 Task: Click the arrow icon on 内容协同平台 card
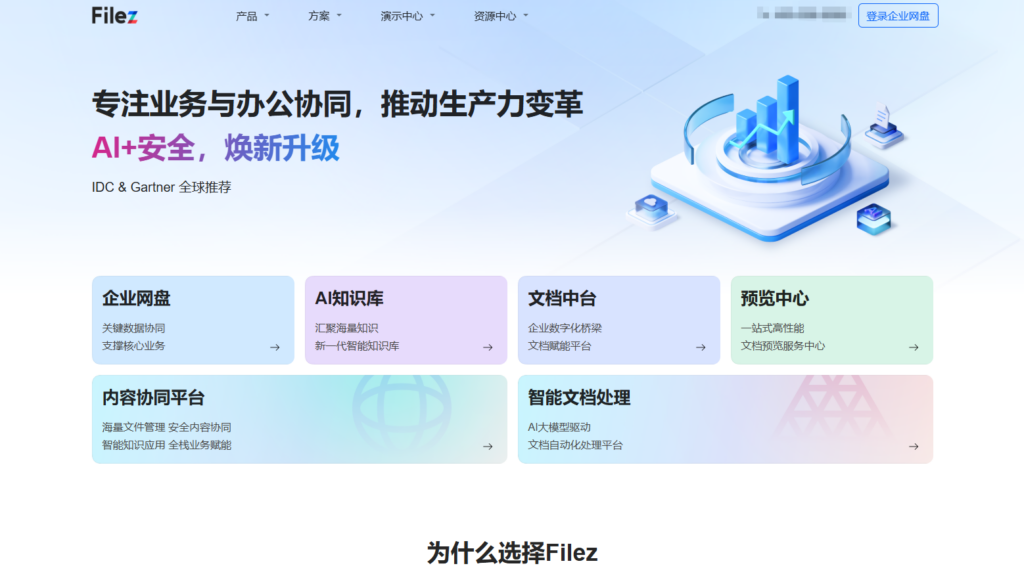[487, 446]
